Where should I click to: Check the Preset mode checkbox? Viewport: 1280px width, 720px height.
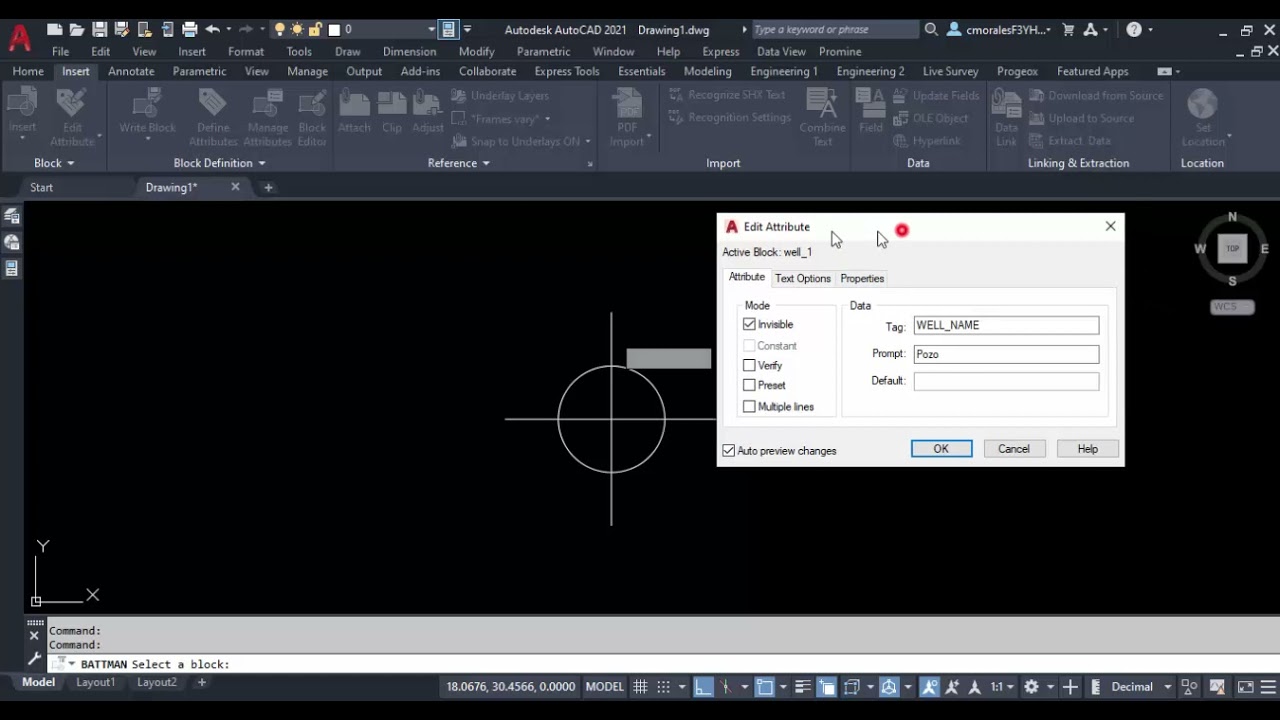coord(749,385)
